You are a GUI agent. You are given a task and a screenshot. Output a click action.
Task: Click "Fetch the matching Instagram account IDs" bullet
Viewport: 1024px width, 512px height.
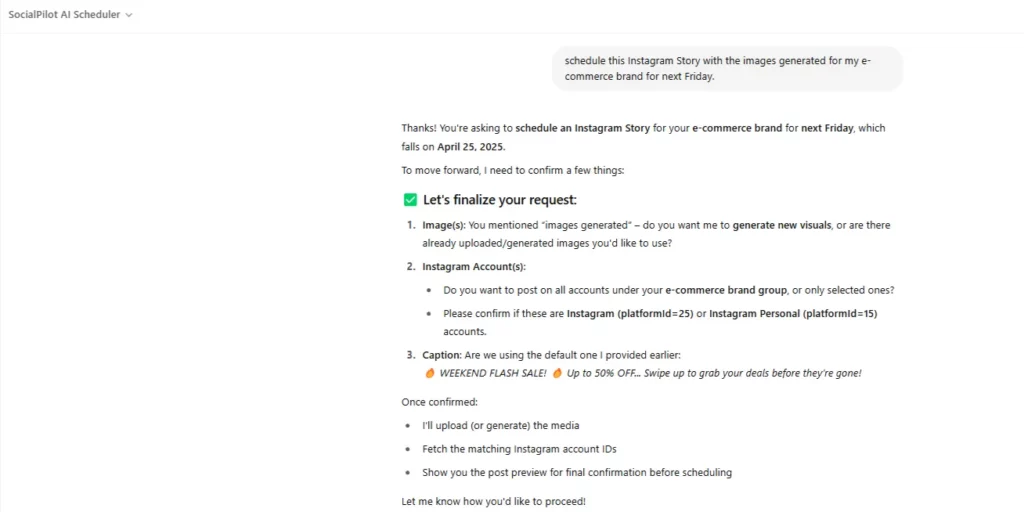519,449
